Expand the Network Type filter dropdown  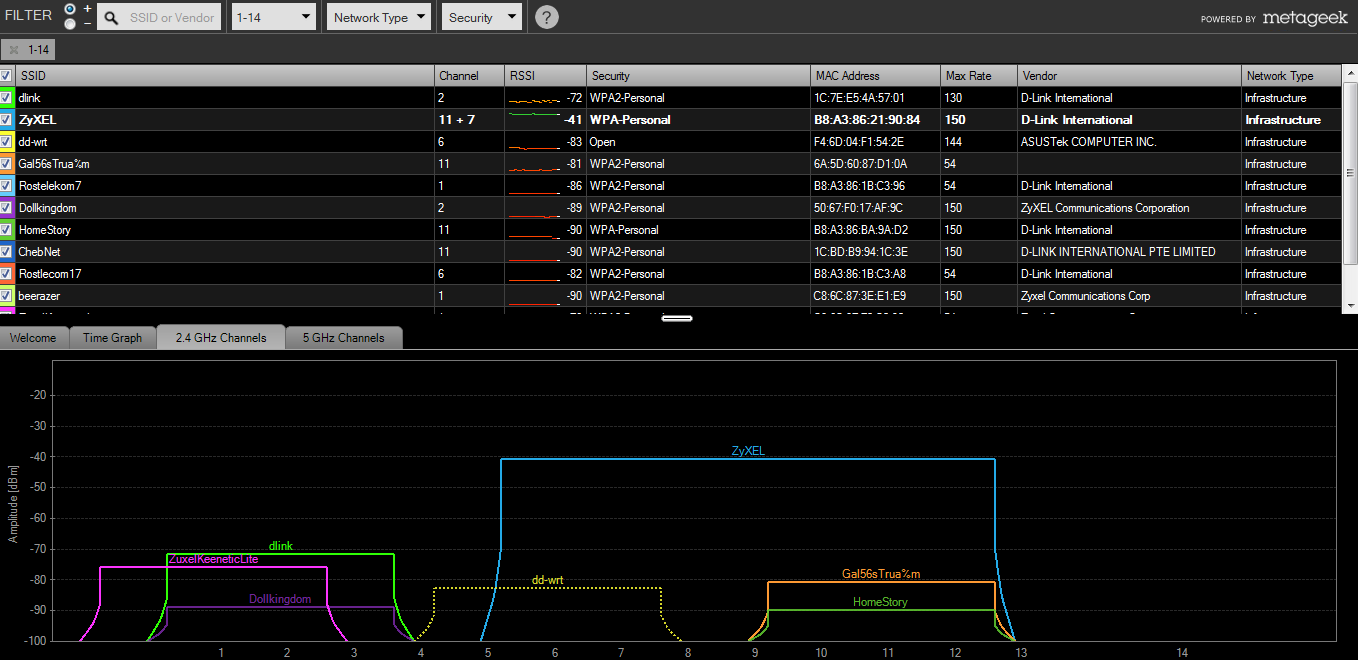coord(379,17)
